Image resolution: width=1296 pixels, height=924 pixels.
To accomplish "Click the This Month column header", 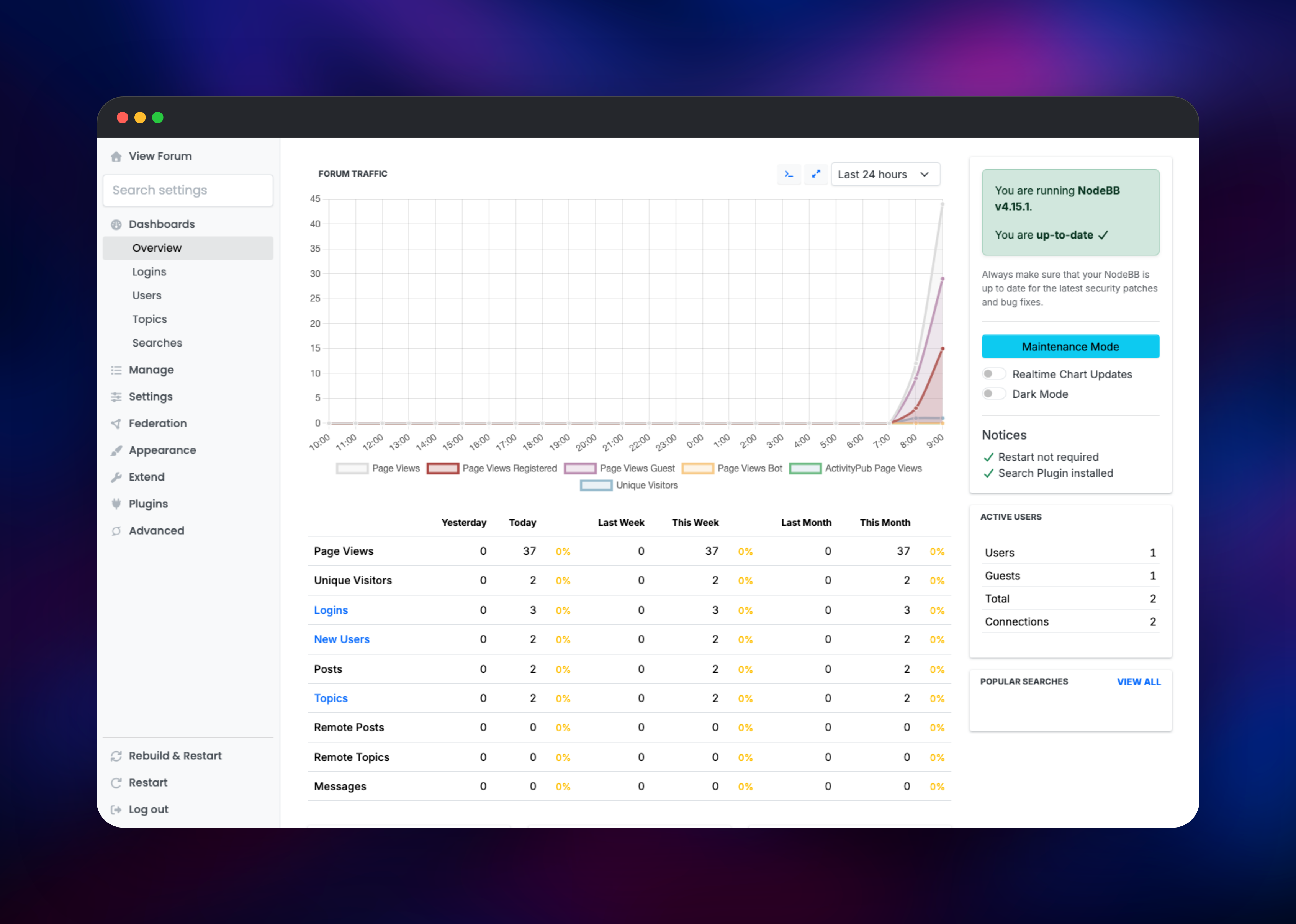I will [x=885, y=523].
